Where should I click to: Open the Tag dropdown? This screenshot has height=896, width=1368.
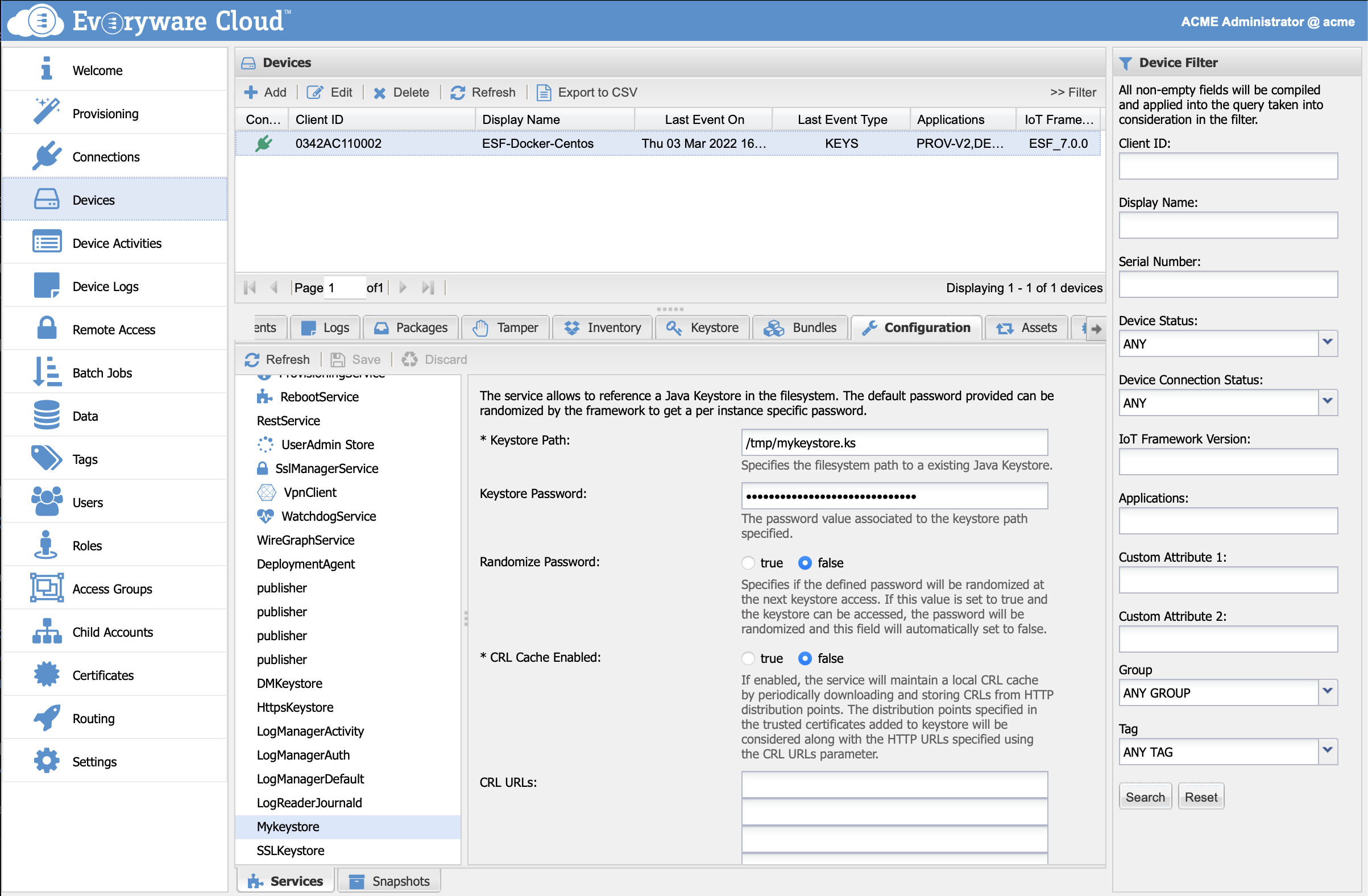coord(1327,752)
